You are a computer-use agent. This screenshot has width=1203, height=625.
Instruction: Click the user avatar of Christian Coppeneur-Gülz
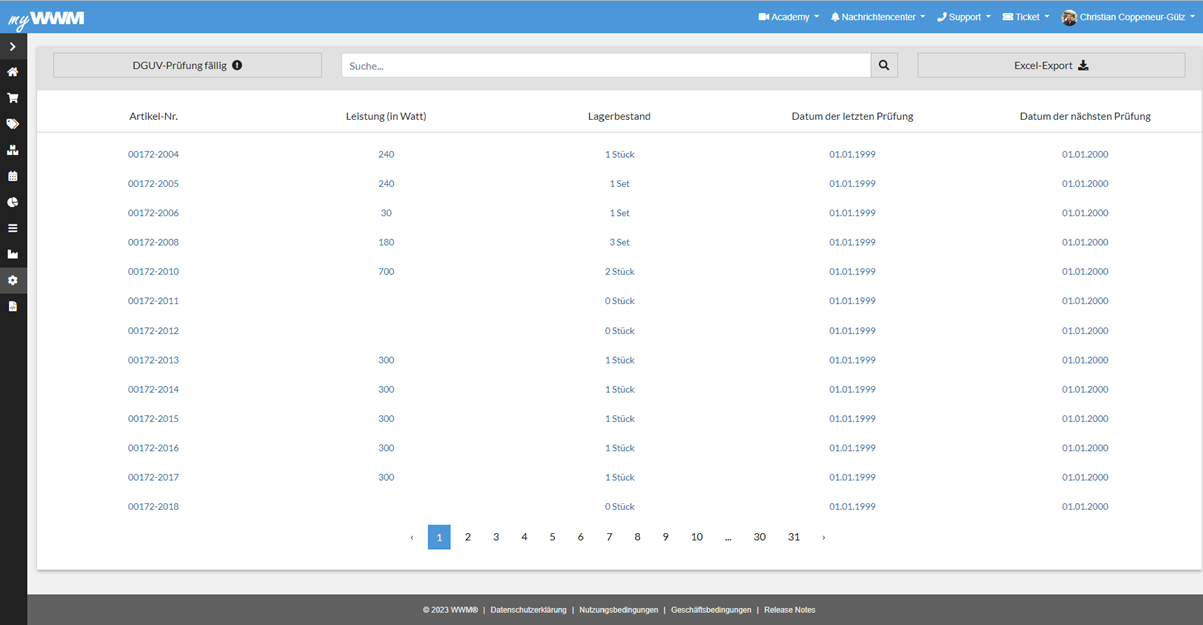[x=1069, y=17]
